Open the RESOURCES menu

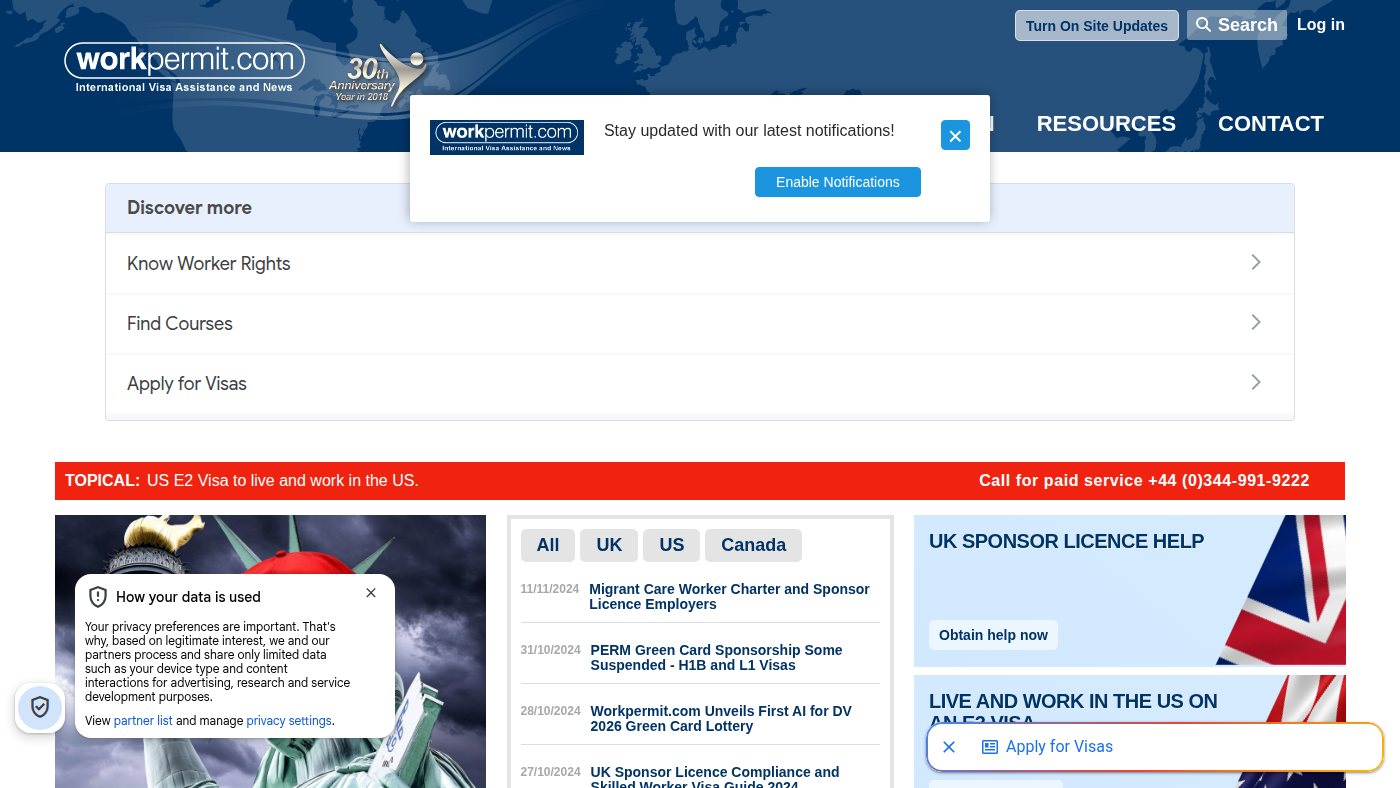[x=1106, y=124]
